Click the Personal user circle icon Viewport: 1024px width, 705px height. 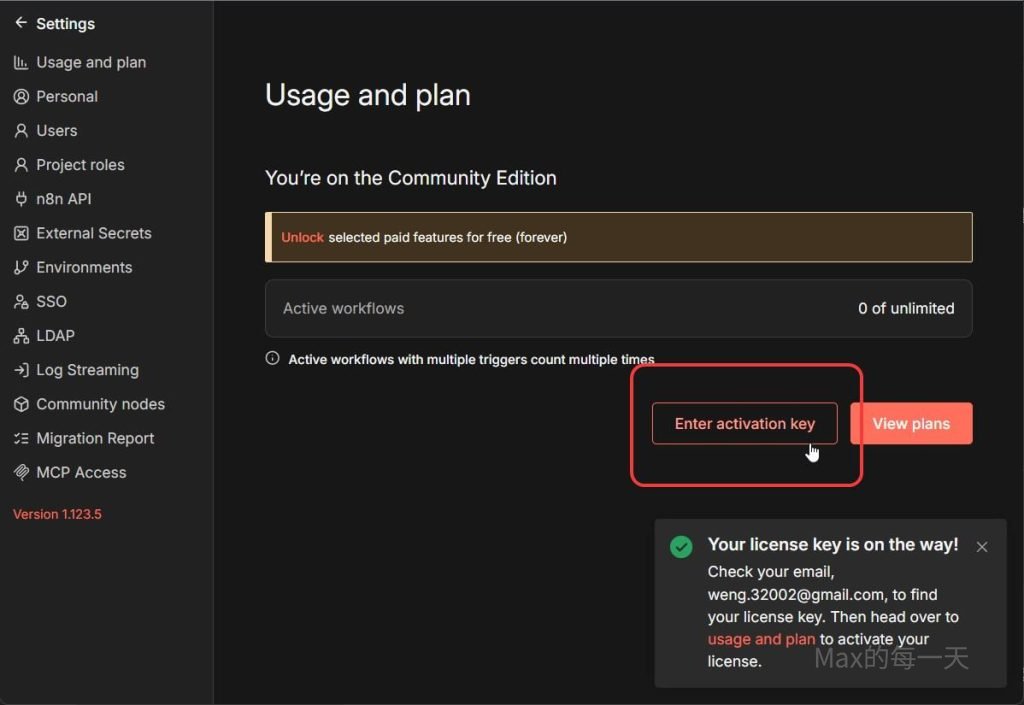[21, 97]
